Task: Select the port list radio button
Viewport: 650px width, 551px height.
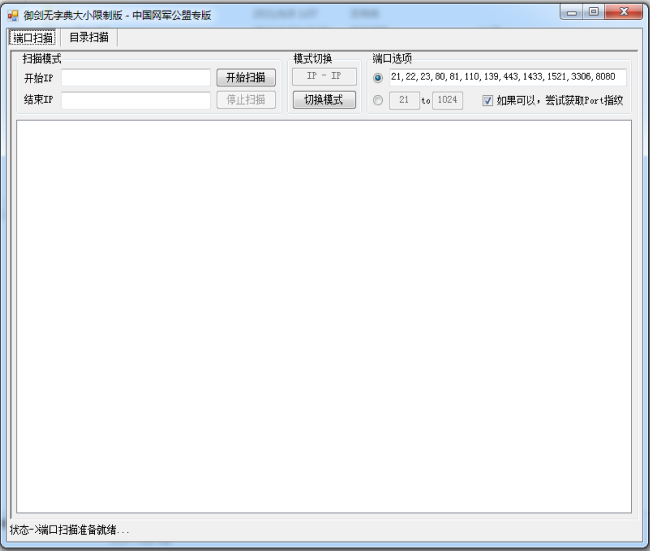Action: click(x=377, y=78)
